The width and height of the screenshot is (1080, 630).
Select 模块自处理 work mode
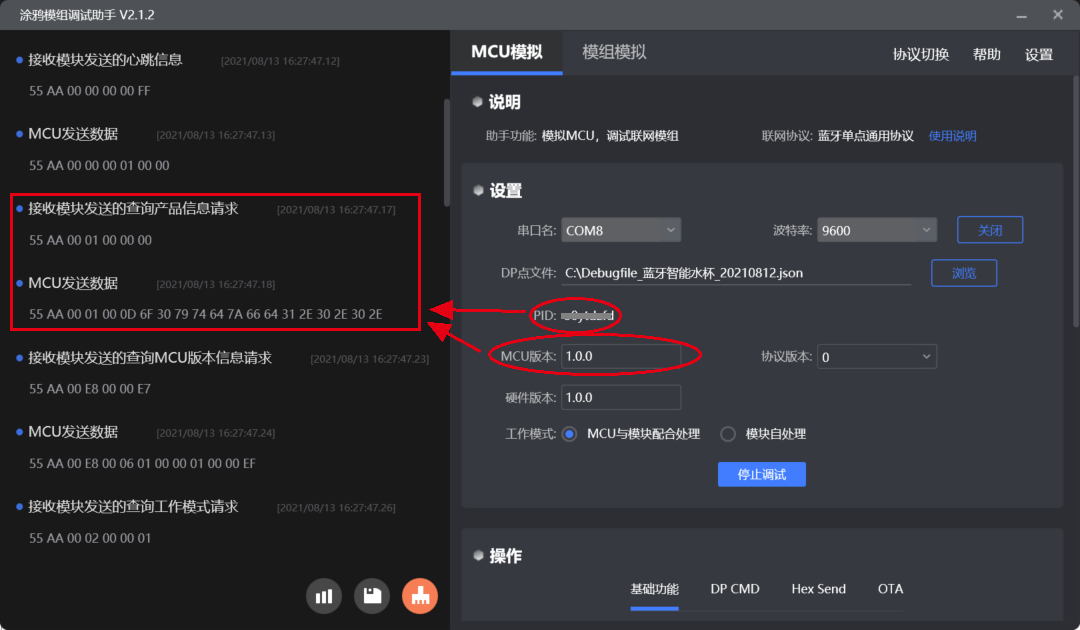(727, 434)
